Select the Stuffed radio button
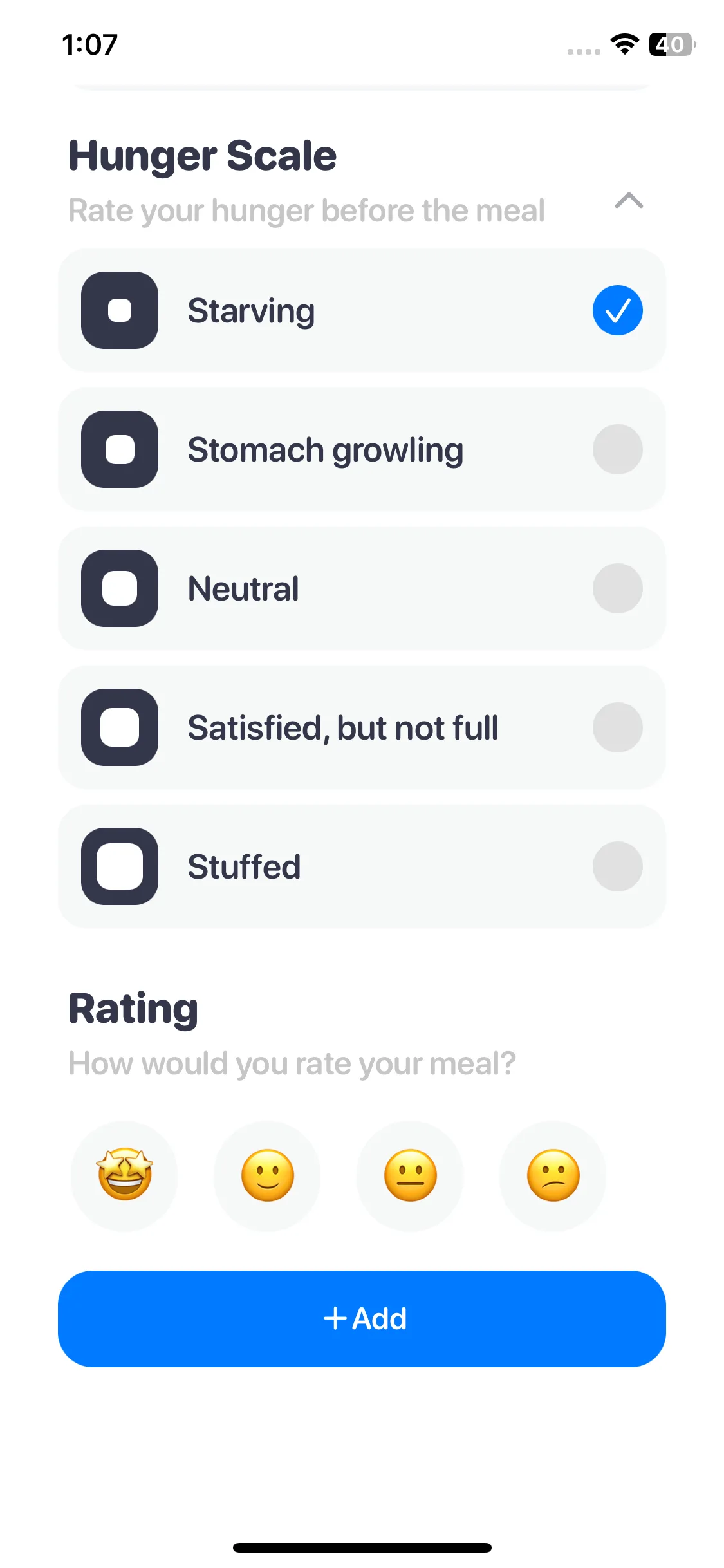The height and width of the screenshot is (1568, 724). click(x=617, y=866)
